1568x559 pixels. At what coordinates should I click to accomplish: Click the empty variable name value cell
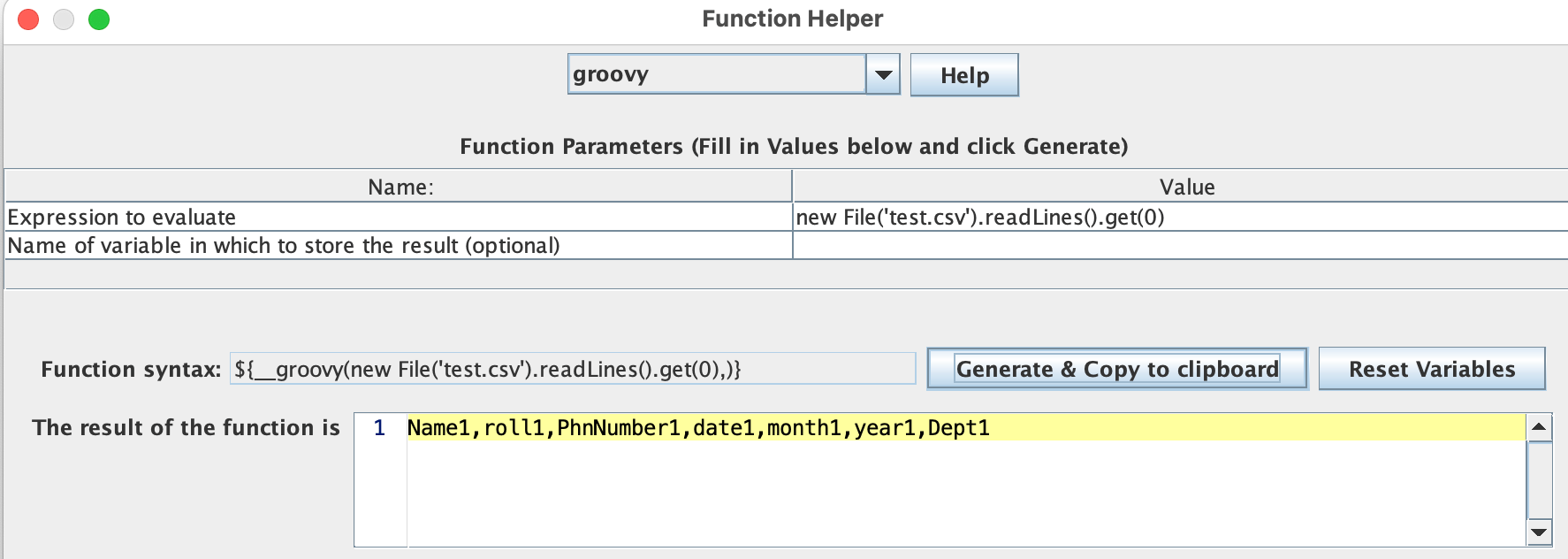click(x=1179, y=246)
